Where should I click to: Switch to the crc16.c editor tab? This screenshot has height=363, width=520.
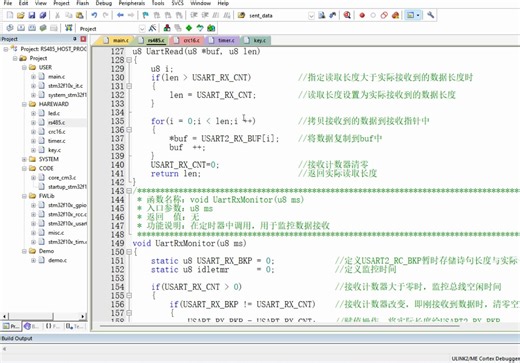pyautogui.click(x=188, y=40)
